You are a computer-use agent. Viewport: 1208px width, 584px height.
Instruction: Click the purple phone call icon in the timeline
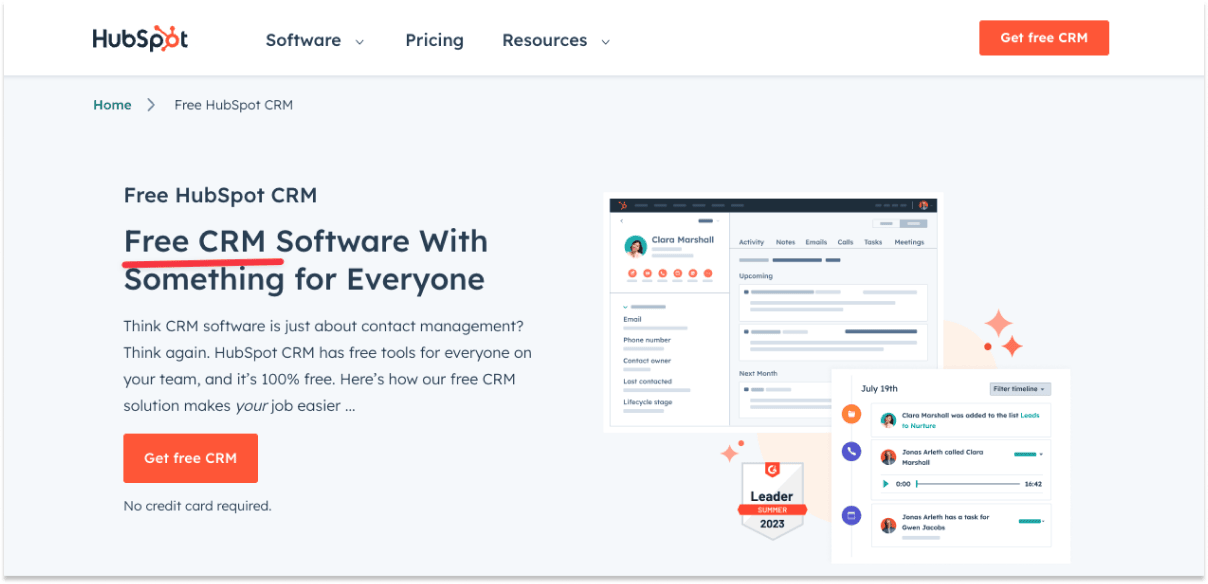click(851, 451)
